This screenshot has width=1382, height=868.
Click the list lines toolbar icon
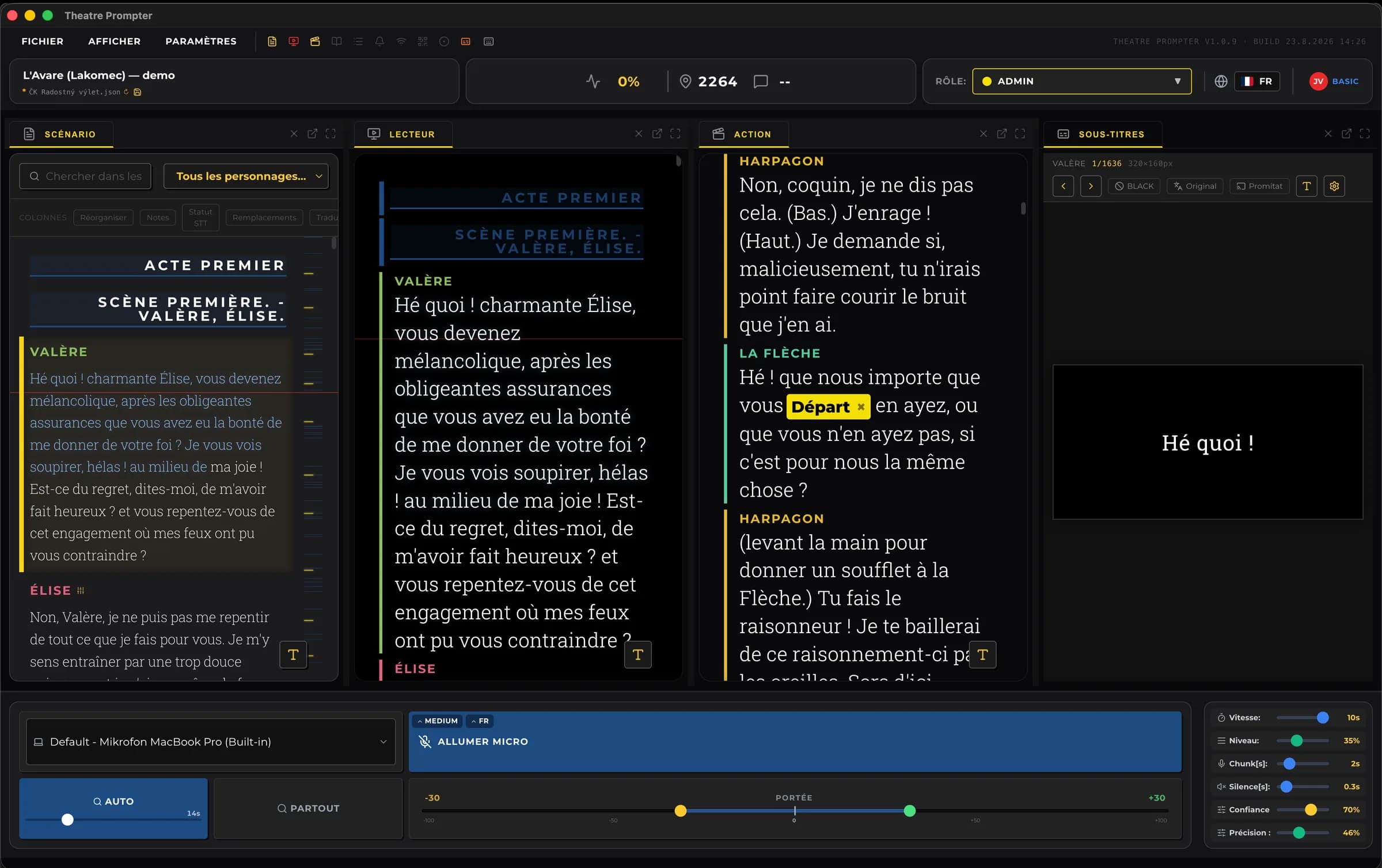coord(358,41)
